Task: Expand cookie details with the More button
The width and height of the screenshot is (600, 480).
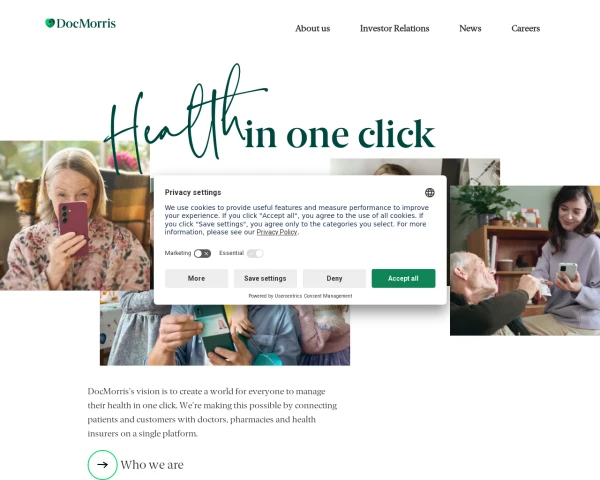Action: click(196, 278)
